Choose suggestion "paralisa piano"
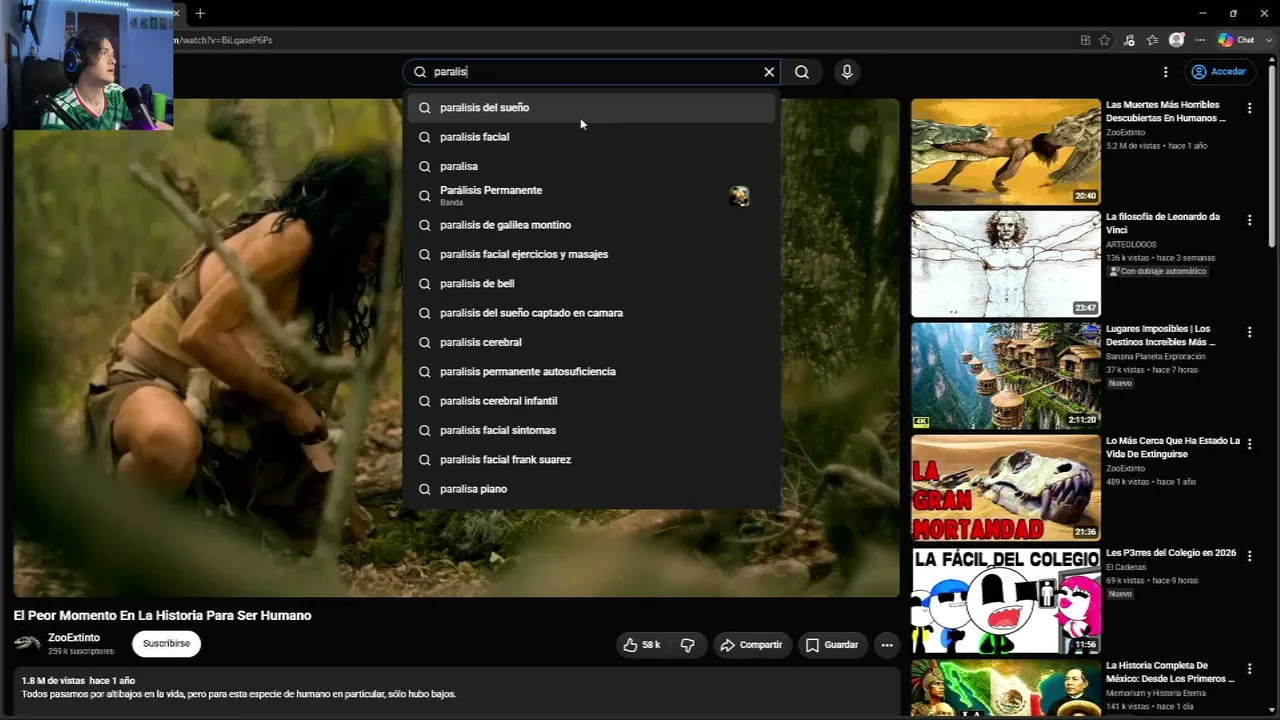The height and width of the screenshot is (720, 1280). point(591,489)
